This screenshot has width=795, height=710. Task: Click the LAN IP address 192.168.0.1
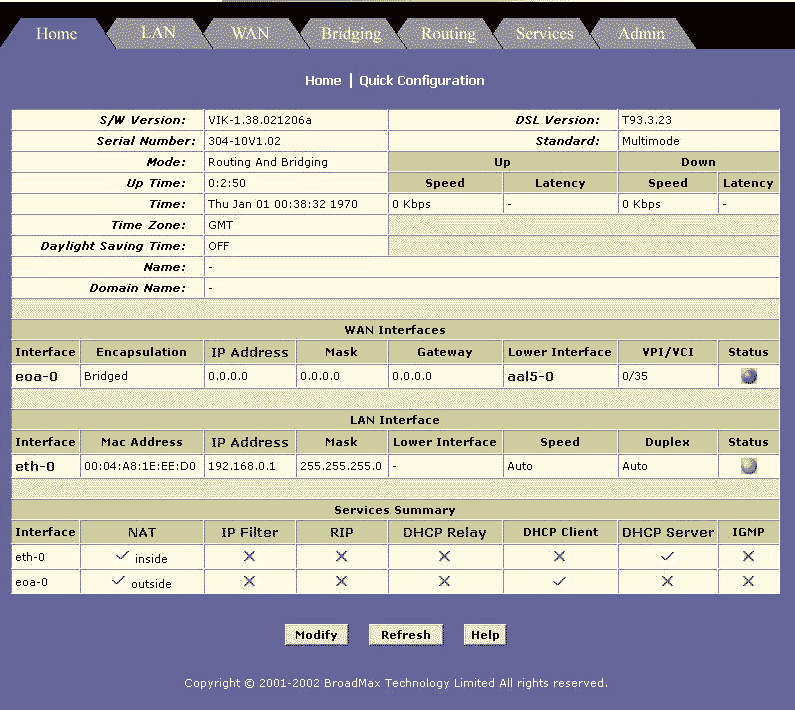(x=241, y=466)
